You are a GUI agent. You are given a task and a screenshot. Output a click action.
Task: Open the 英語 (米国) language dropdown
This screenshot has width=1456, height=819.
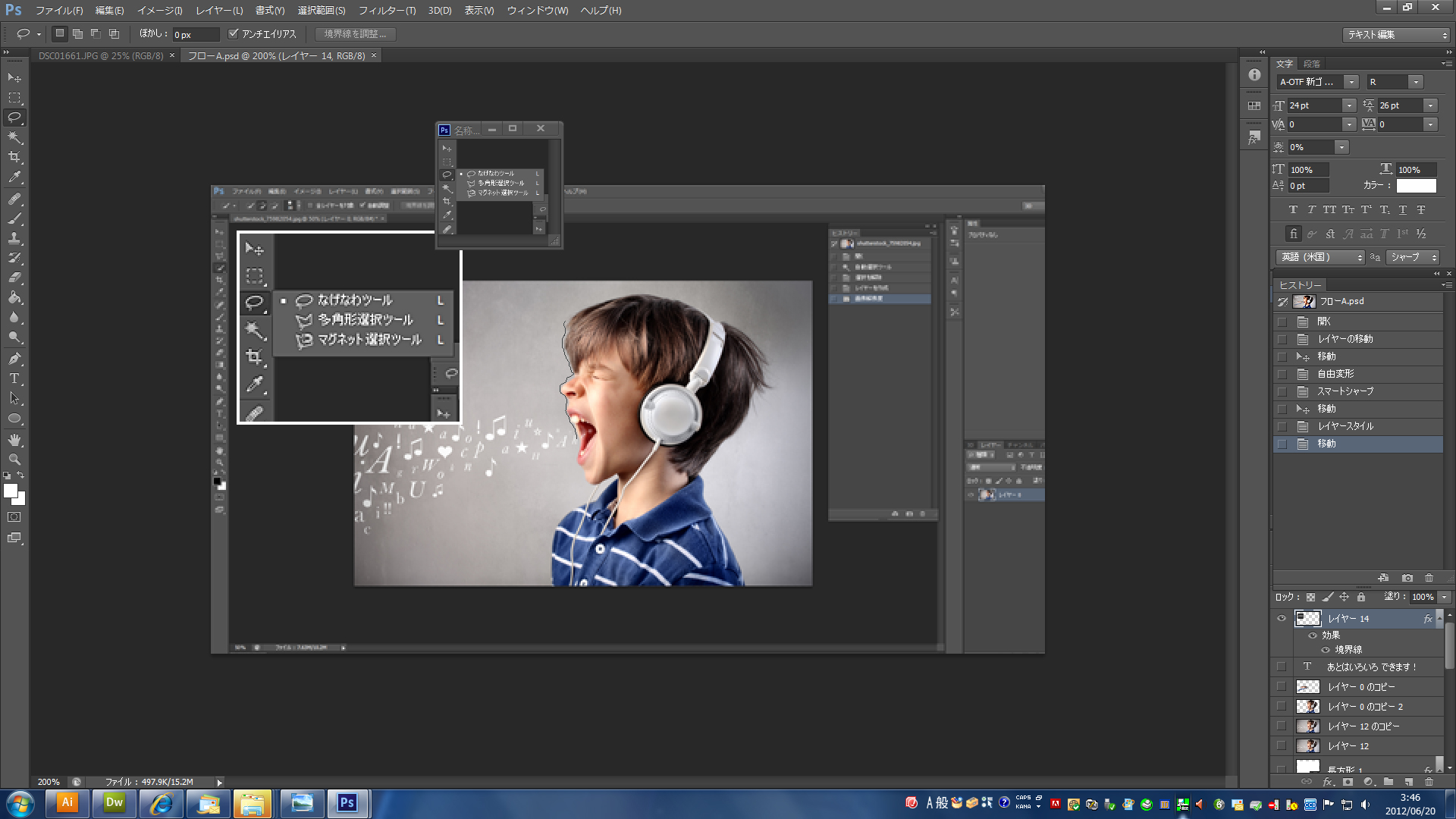[x=1321, y=257]
